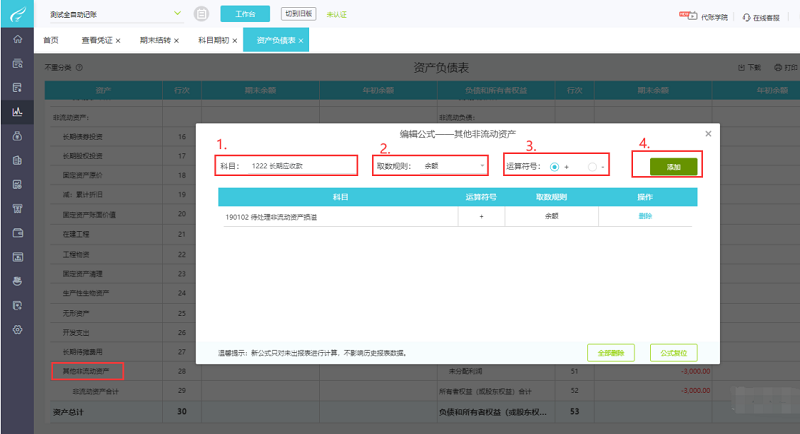Screen dimensions: 800x434
Task: Click the 未认证 status link
Action: (337, 15)
